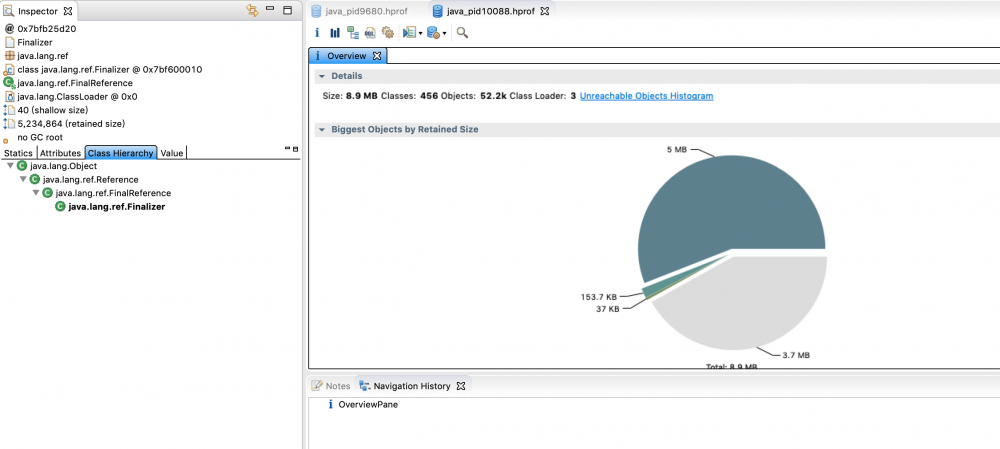The image size is (1000, 449).
Task: Close the Inspector view tab
Action: click(68, 11)
